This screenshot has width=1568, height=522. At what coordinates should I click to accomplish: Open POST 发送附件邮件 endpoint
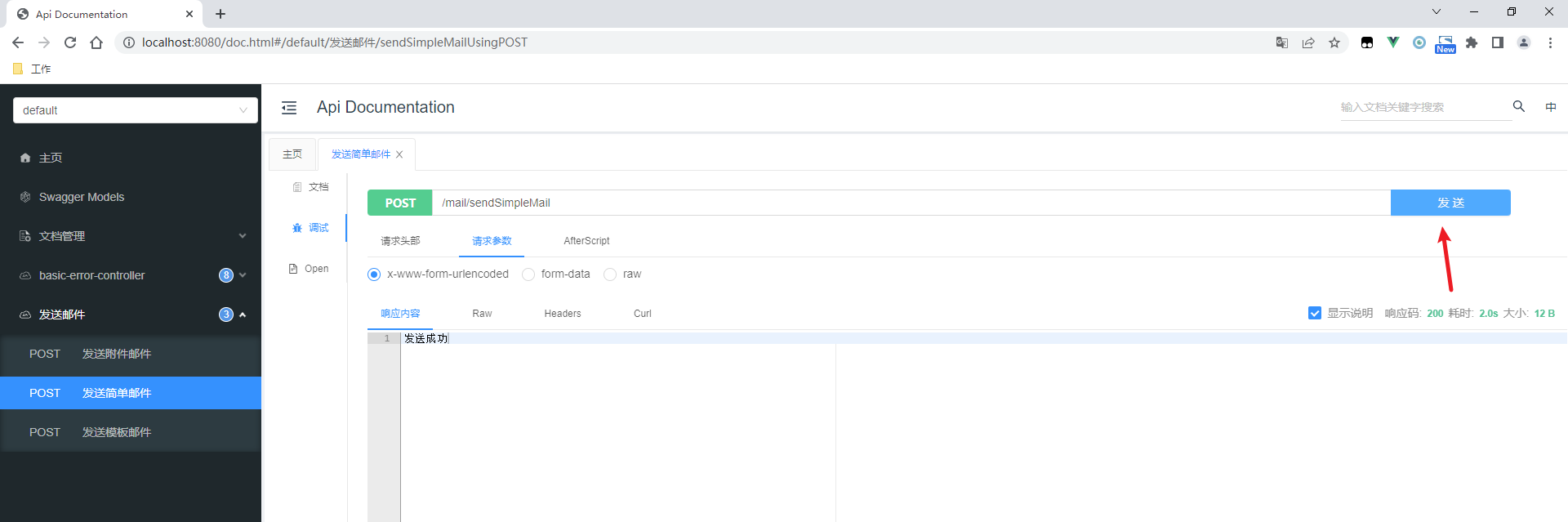131,354
